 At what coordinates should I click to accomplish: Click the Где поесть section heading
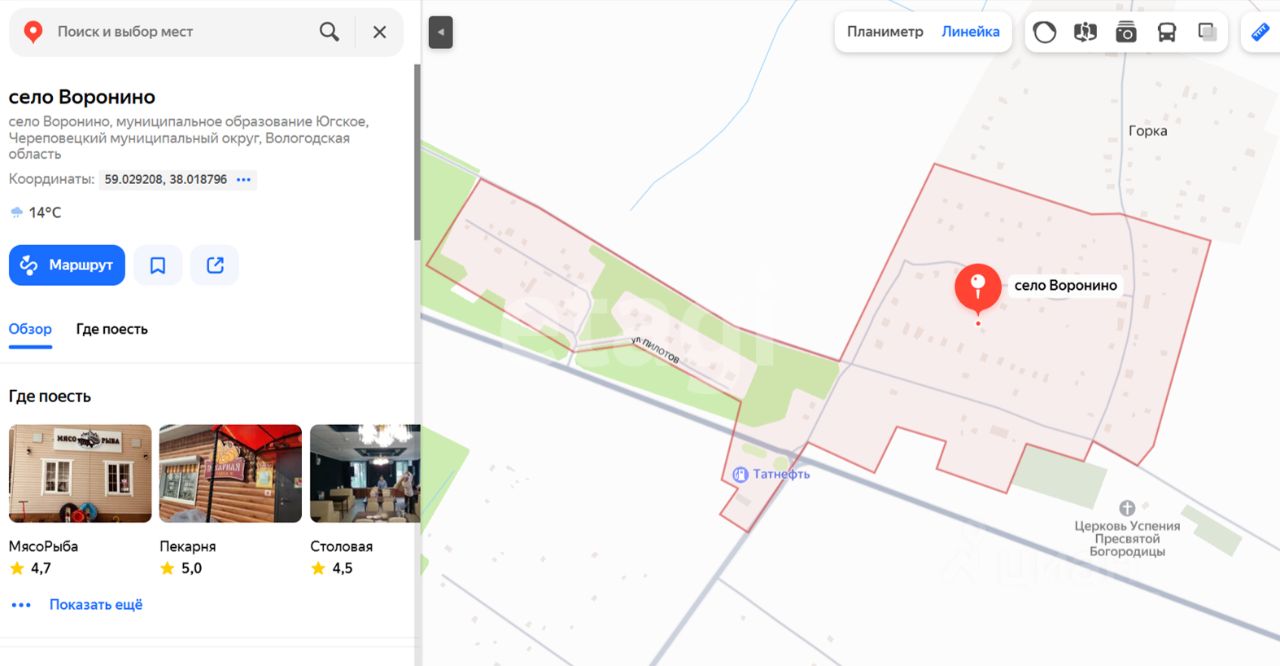click(x=50, y=396)
